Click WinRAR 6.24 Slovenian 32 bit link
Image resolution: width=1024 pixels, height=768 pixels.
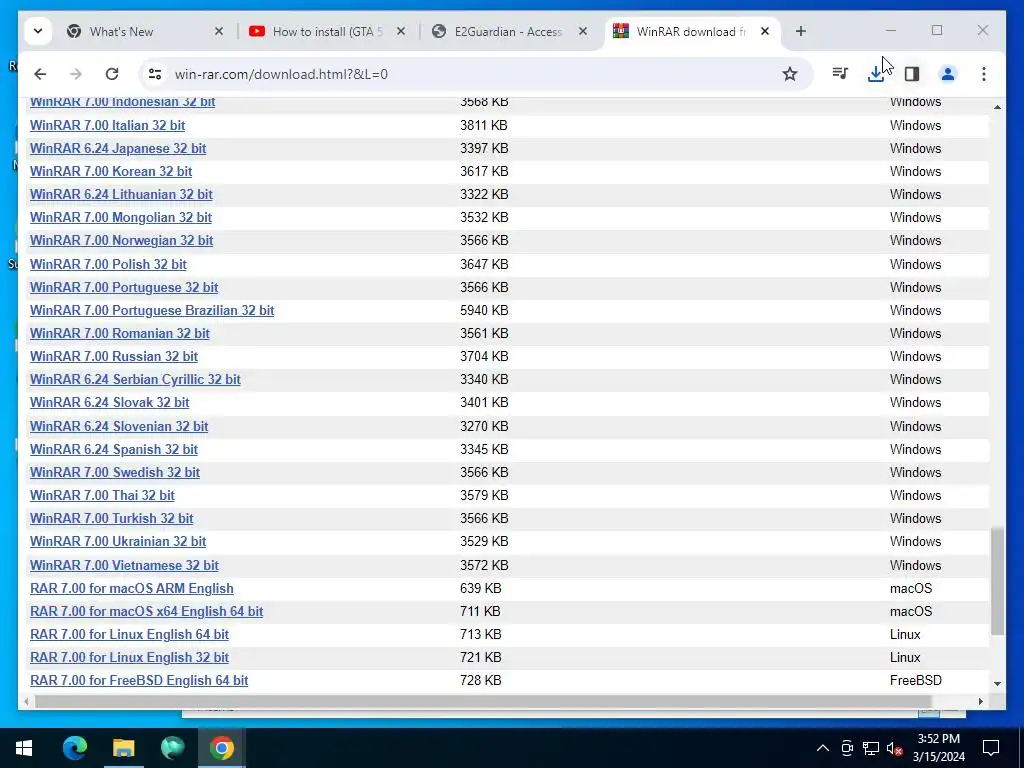[119, 426]
